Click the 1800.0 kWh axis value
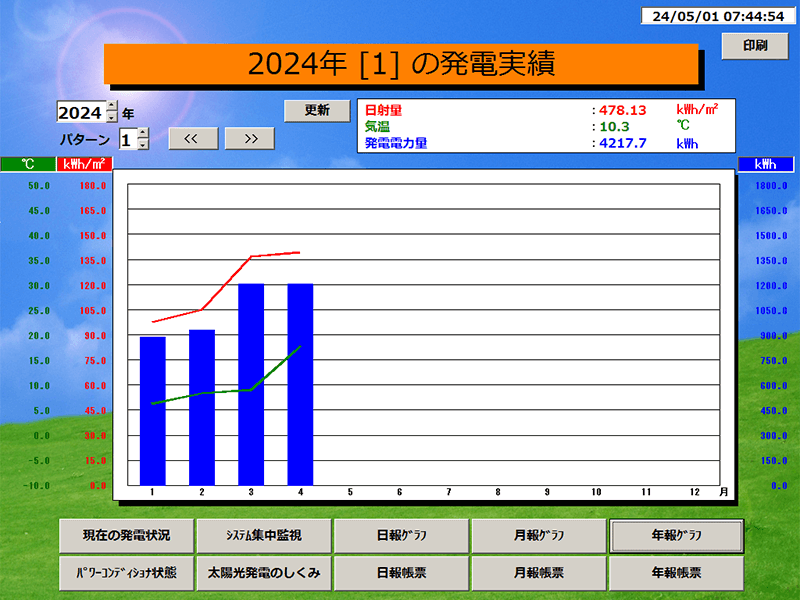800x600 pixels. click(771, 186)
